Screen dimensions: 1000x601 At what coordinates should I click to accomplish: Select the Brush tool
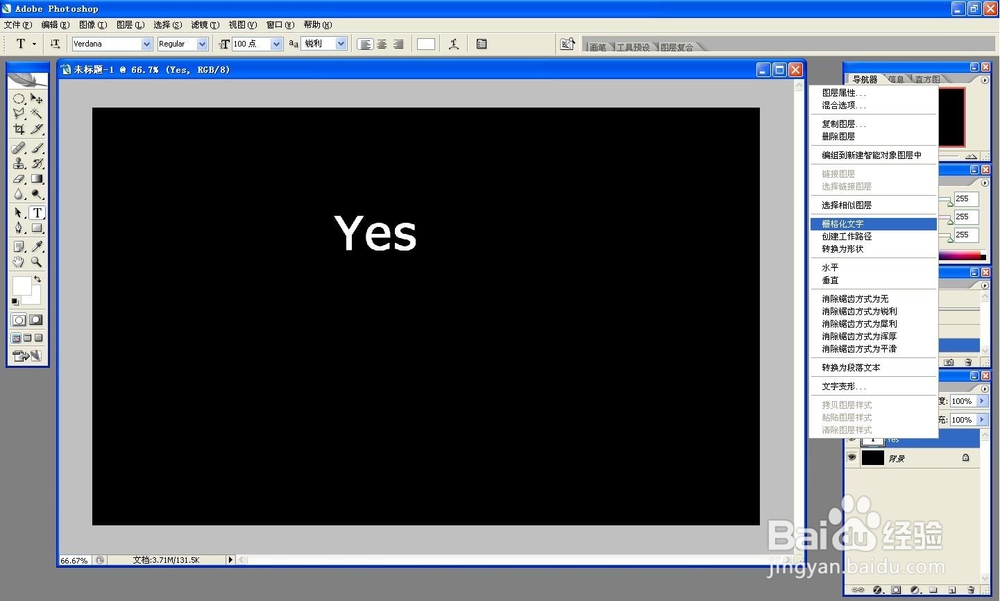point(36,148)
